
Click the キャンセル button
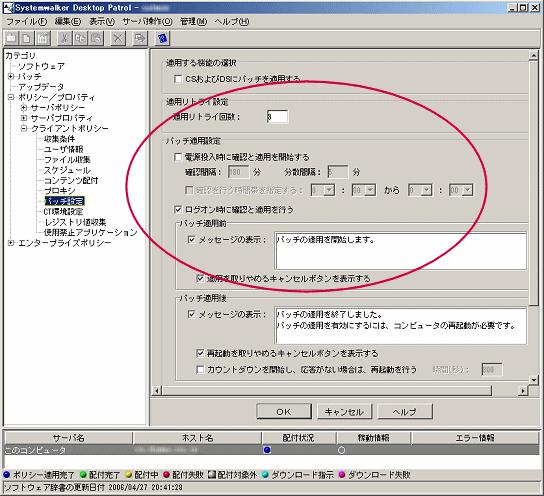tap(344, 411)
